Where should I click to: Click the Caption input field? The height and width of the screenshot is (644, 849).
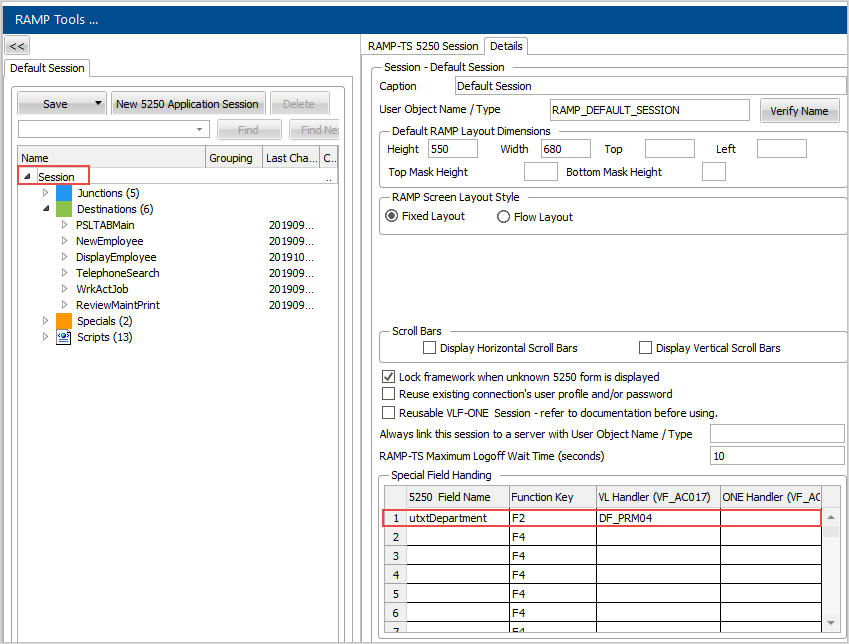coord(650,86)
